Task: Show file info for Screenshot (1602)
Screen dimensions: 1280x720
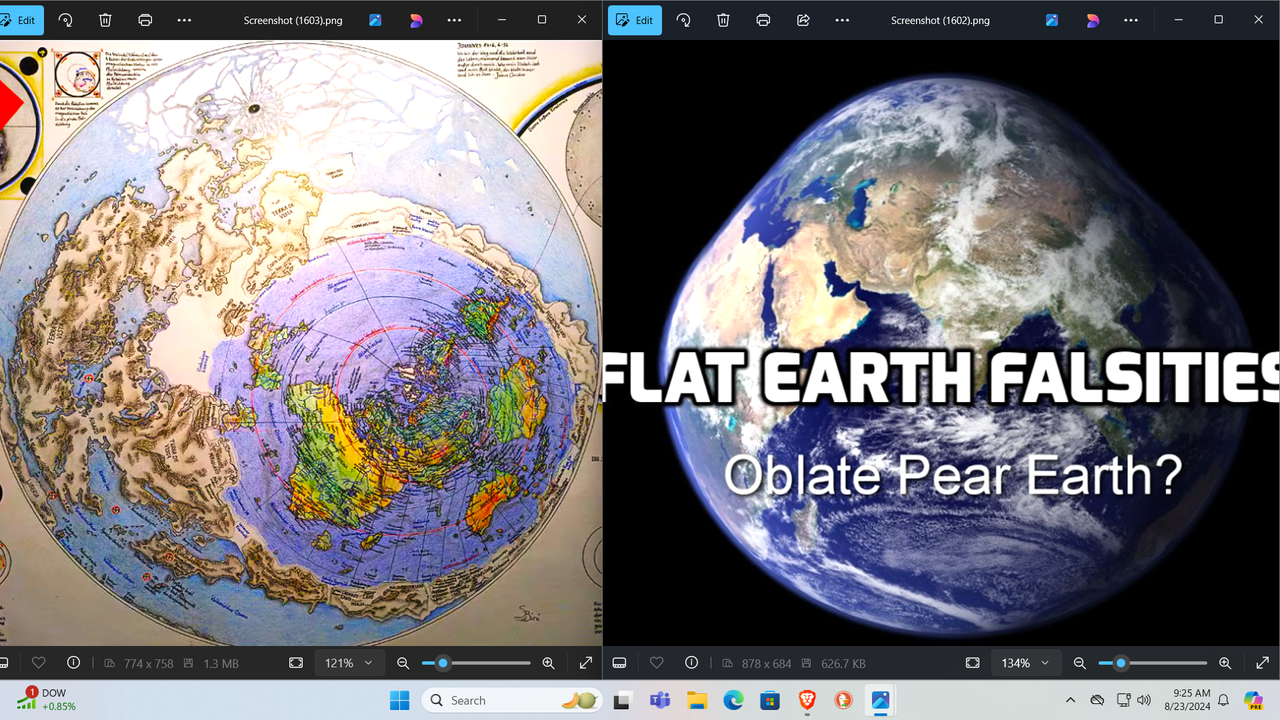Action: 691,663
